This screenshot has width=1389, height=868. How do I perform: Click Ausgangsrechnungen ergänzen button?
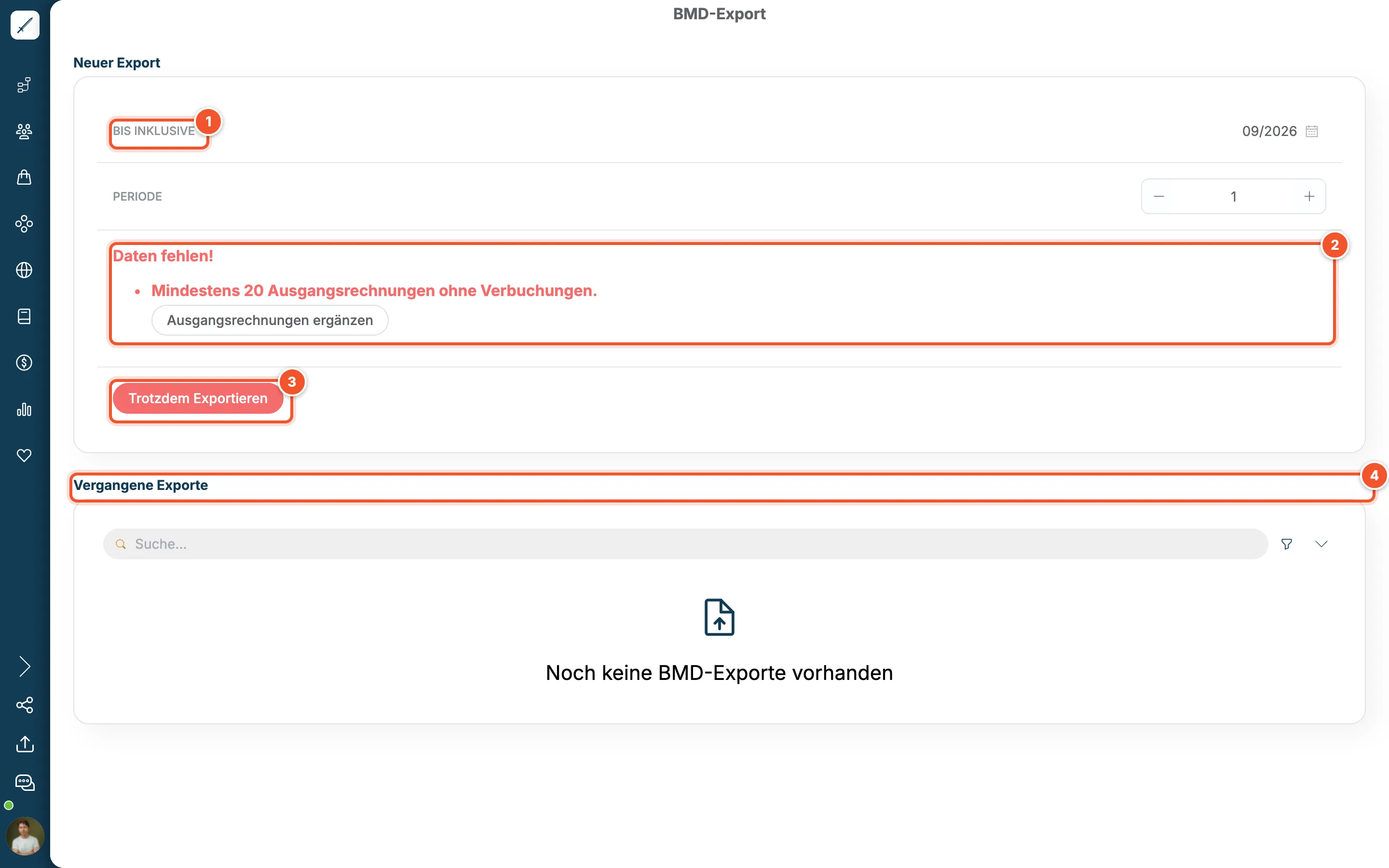(x=270, y=320)
